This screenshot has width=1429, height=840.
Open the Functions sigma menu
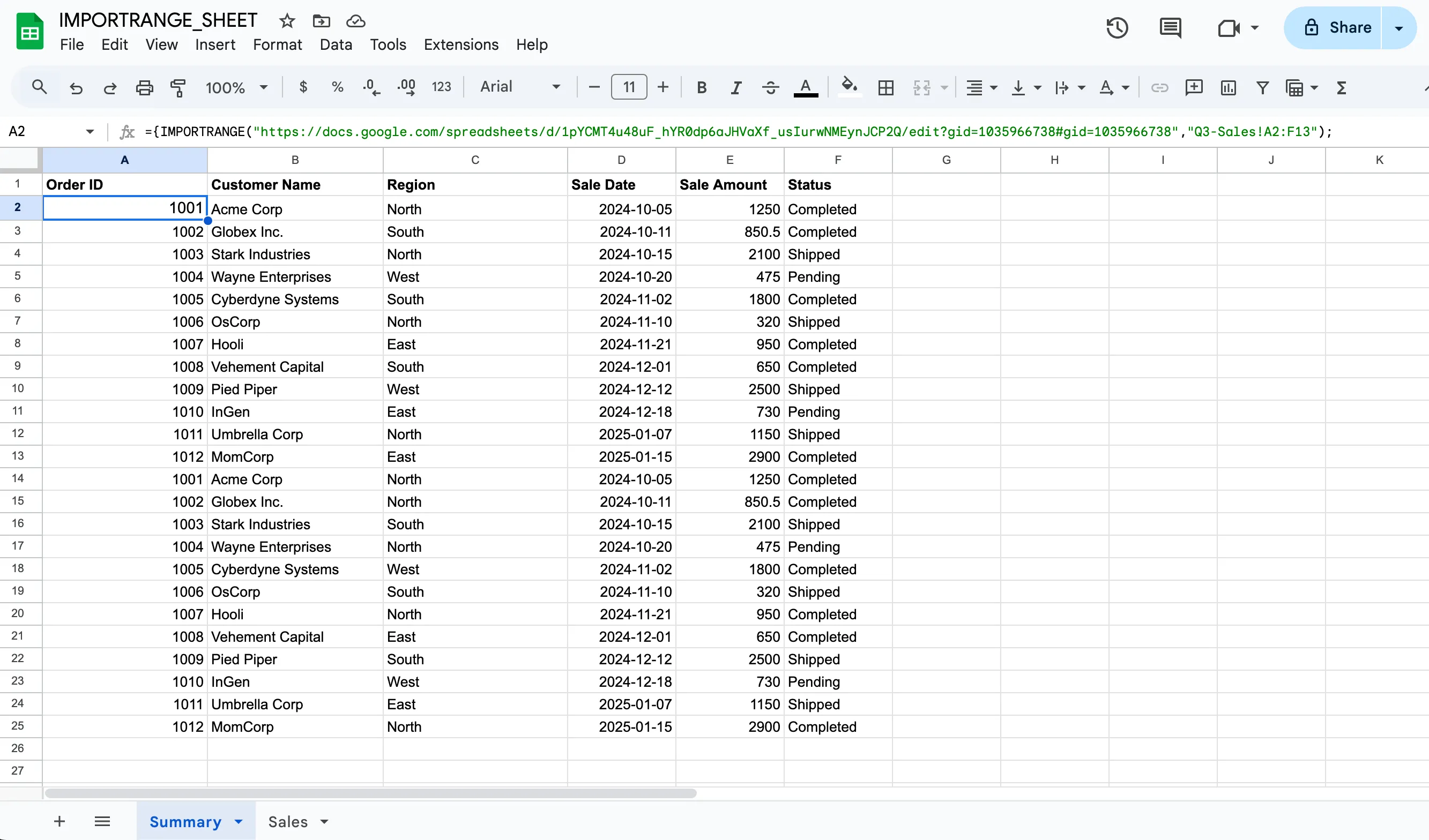[1342, 87]
